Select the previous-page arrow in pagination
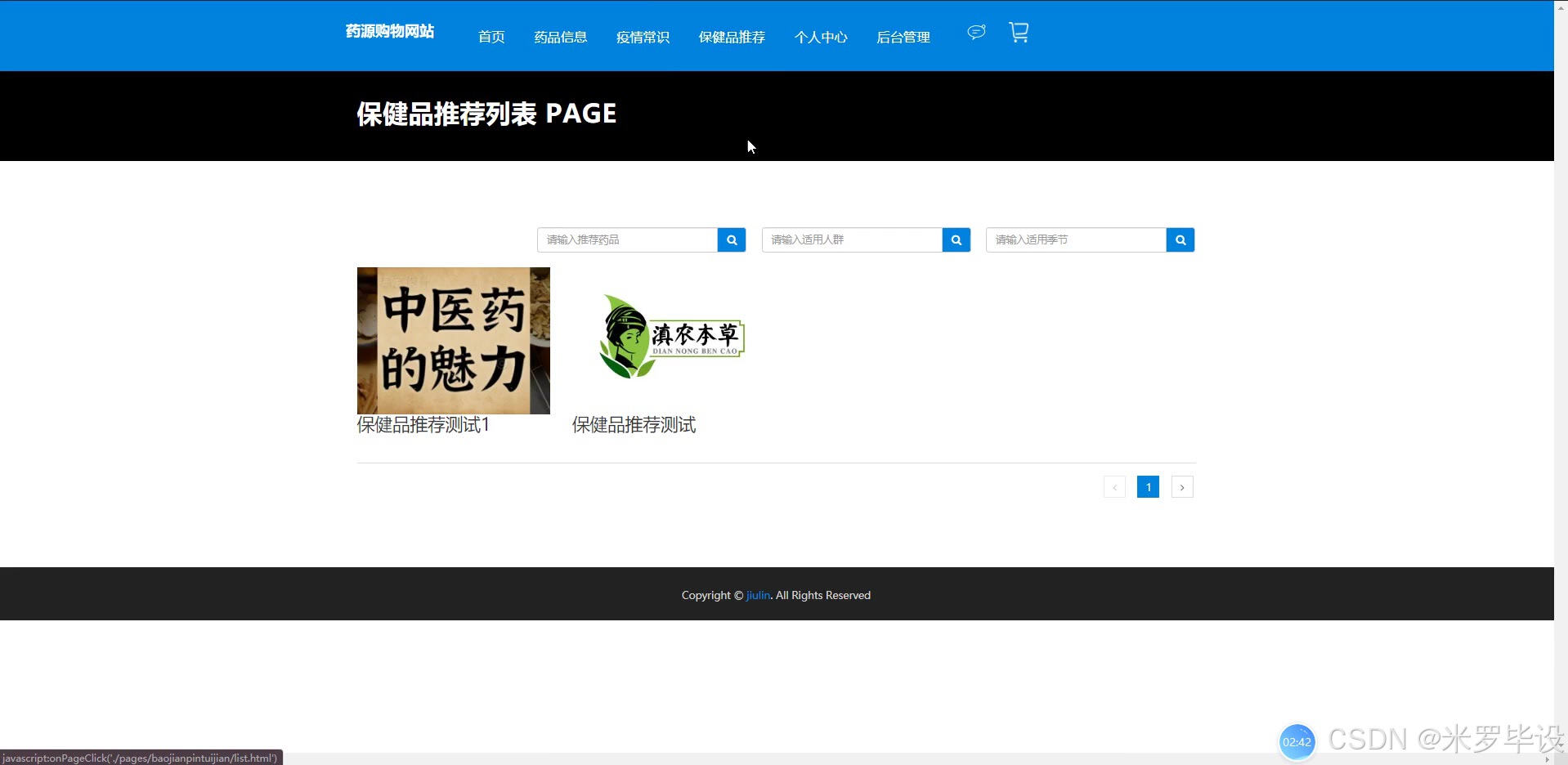 (x=1113, y=486)
